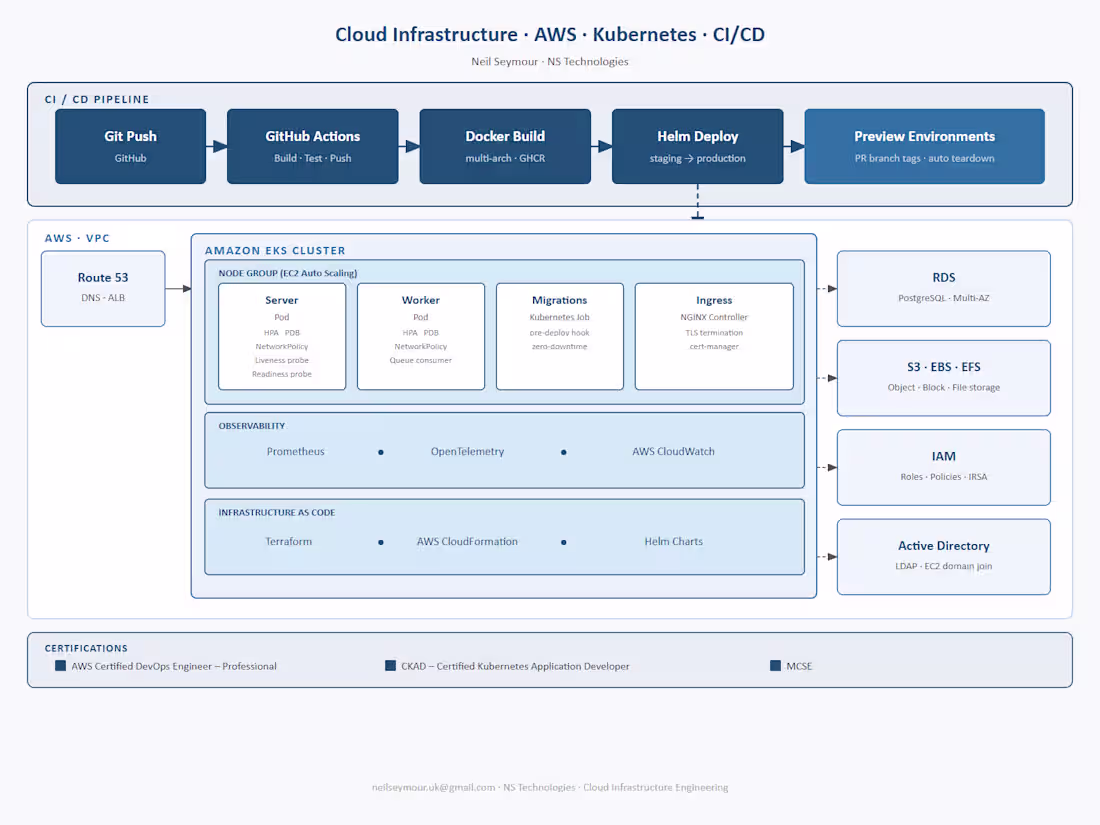Select the Worker pod card
The width and height of the screenshot is (1100, 825).
pyautogui.click(x=421, y=336)
